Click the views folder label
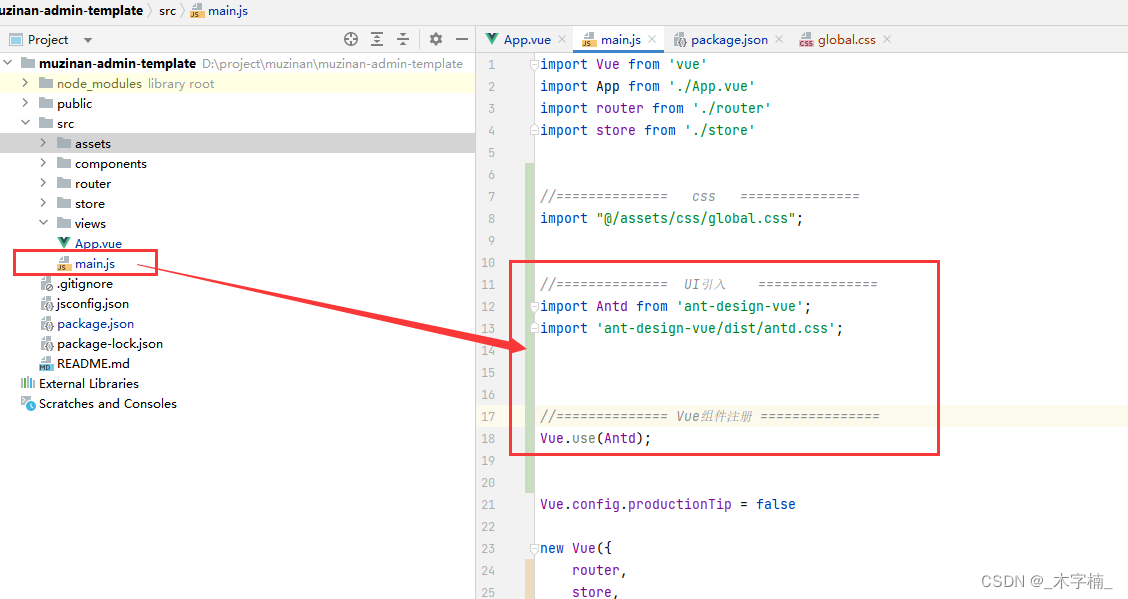Screen dimensions: 1128x599 point(90,224)
